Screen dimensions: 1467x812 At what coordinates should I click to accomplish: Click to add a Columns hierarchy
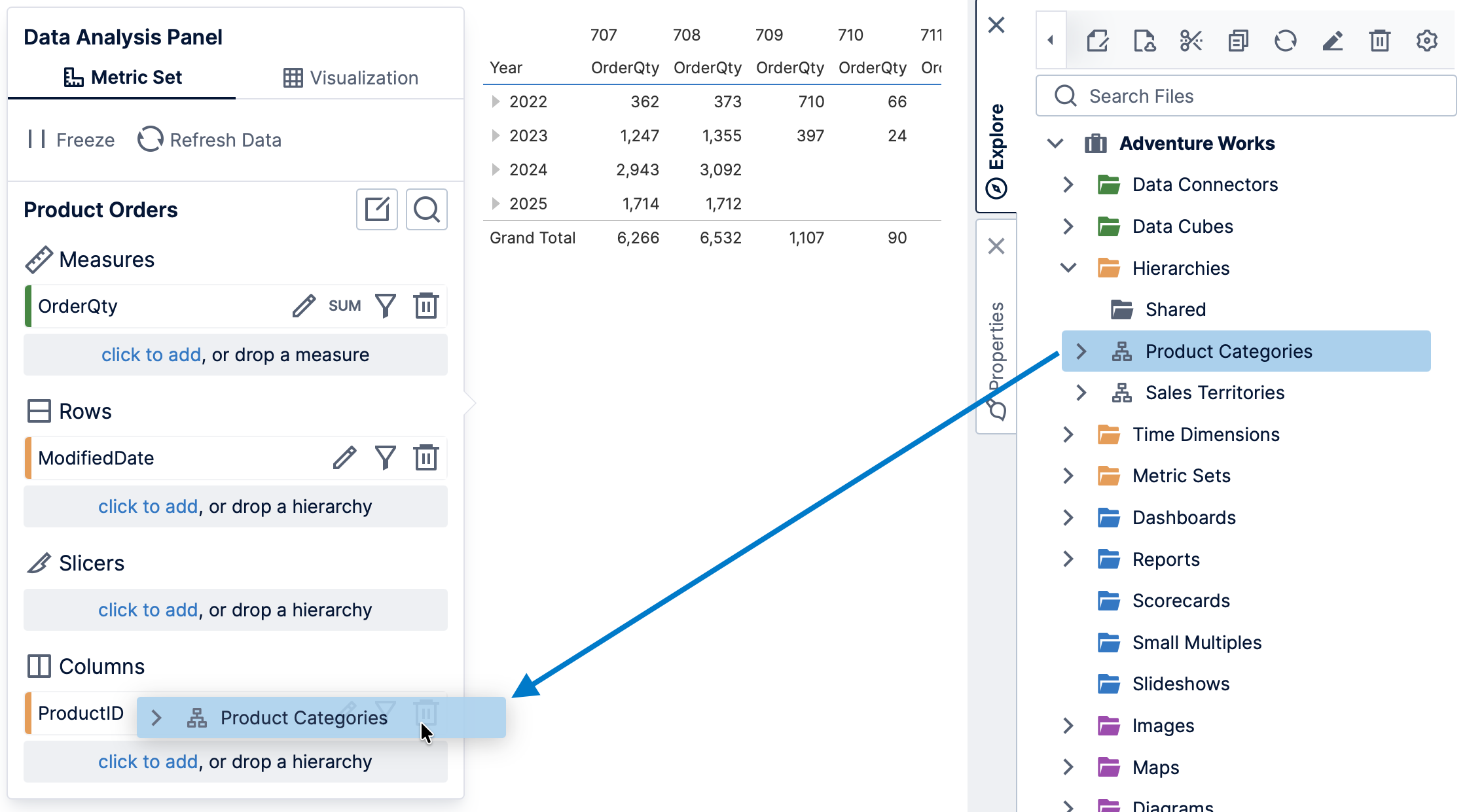point(148,761)
